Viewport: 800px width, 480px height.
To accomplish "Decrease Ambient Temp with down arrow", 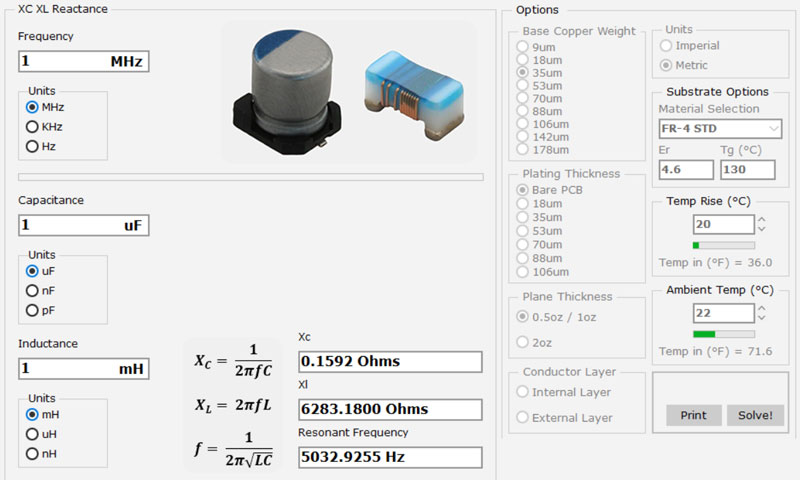I will (762, 318).
